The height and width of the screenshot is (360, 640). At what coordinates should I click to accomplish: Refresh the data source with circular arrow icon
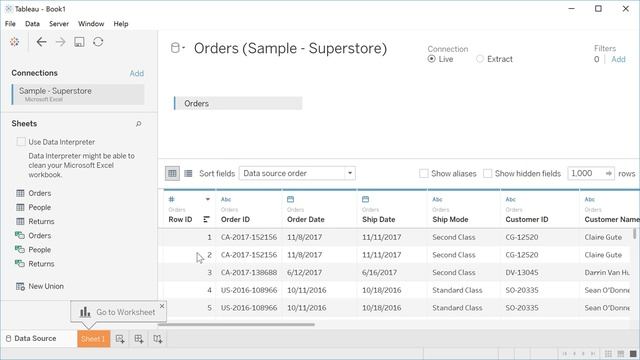[x=98, y=42]
